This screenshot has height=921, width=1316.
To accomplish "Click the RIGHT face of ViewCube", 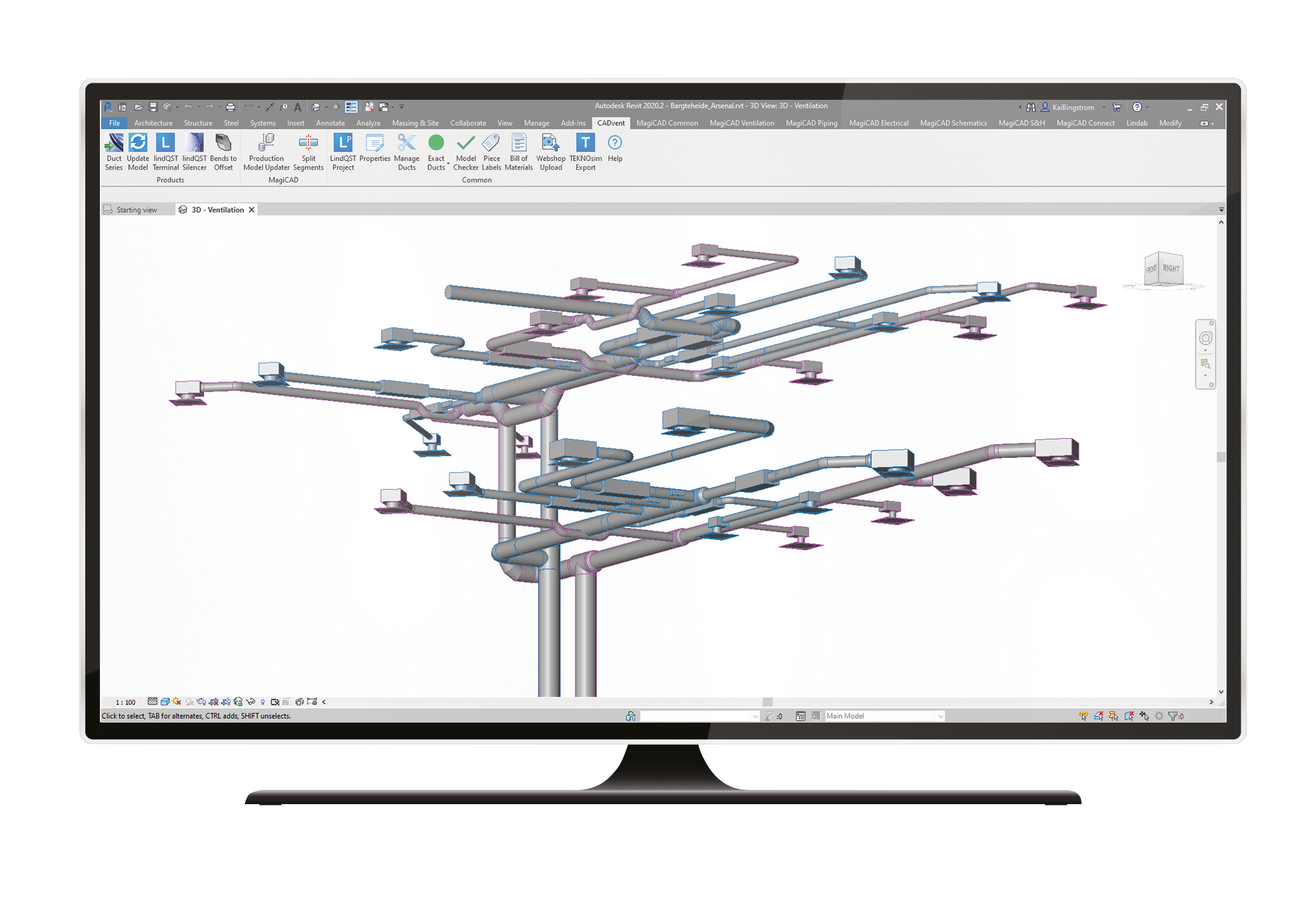I will 1171,269.
